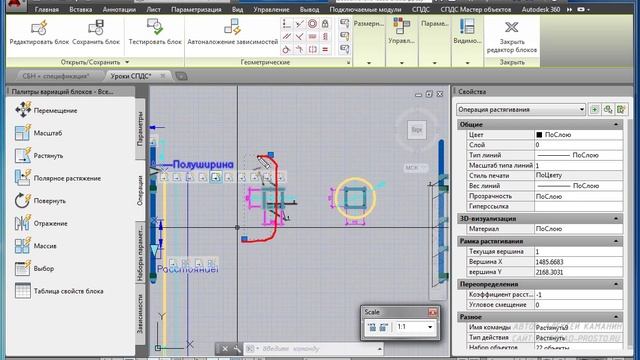Toggle the PICKADD icon in the Свойства panel

point(594,109)
